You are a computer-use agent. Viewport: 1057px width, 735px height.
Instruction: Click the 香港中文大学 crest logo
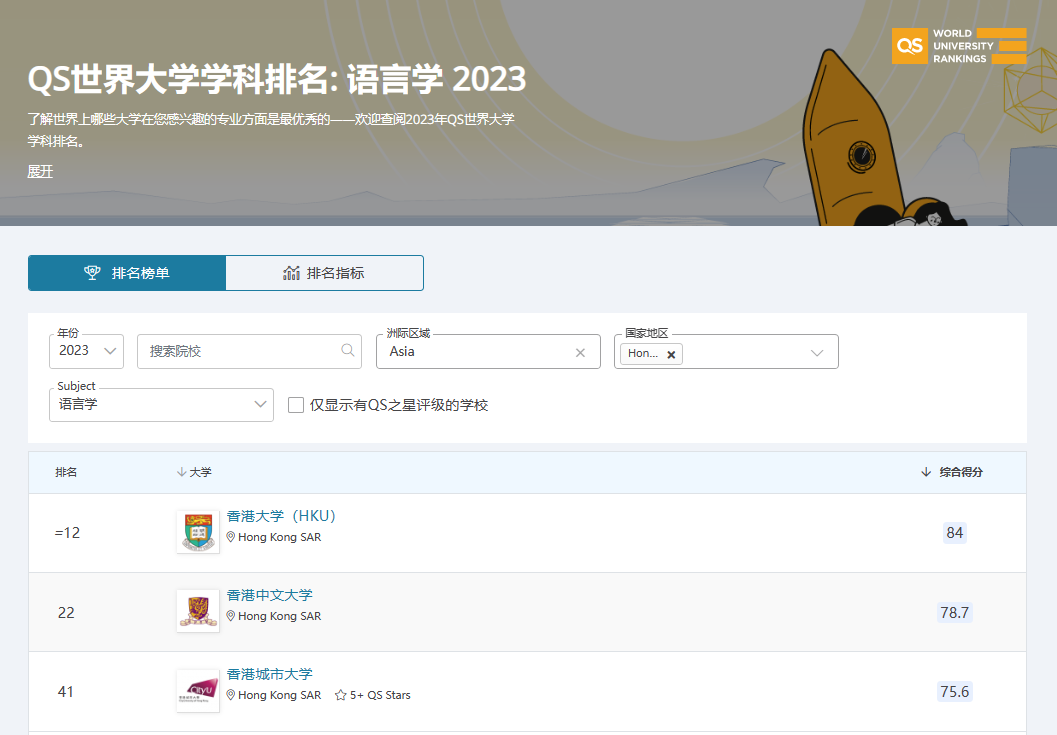point(198,611)
